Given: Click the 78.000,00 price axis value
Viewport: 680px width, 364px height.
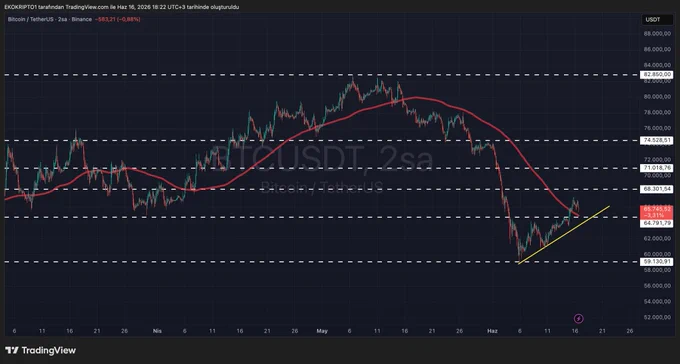Looking at the screenshot, I should tap(657, 112).
